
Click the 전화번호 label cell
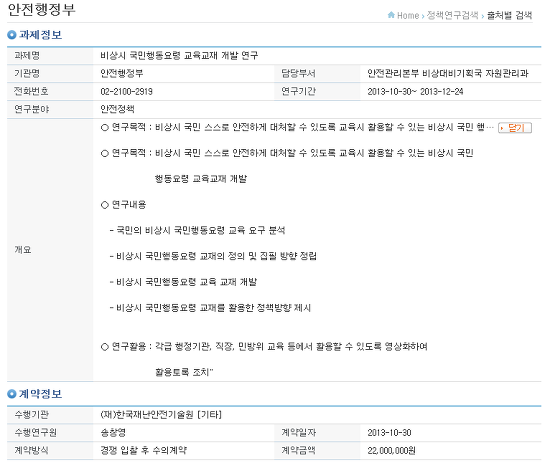50,92
